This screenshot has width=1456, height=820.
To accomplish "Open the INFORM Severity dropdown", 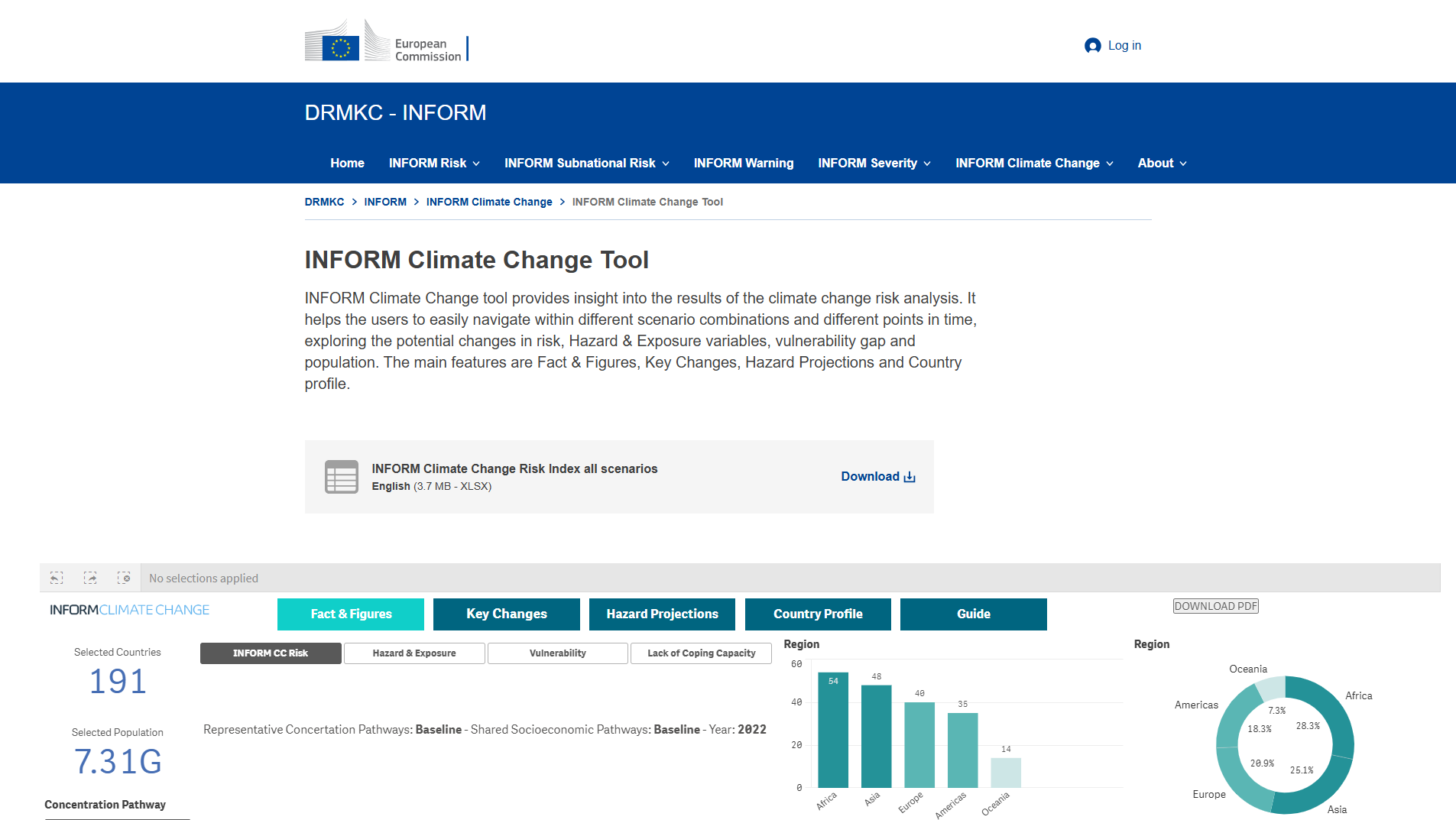I will click(x=873, y=163).
